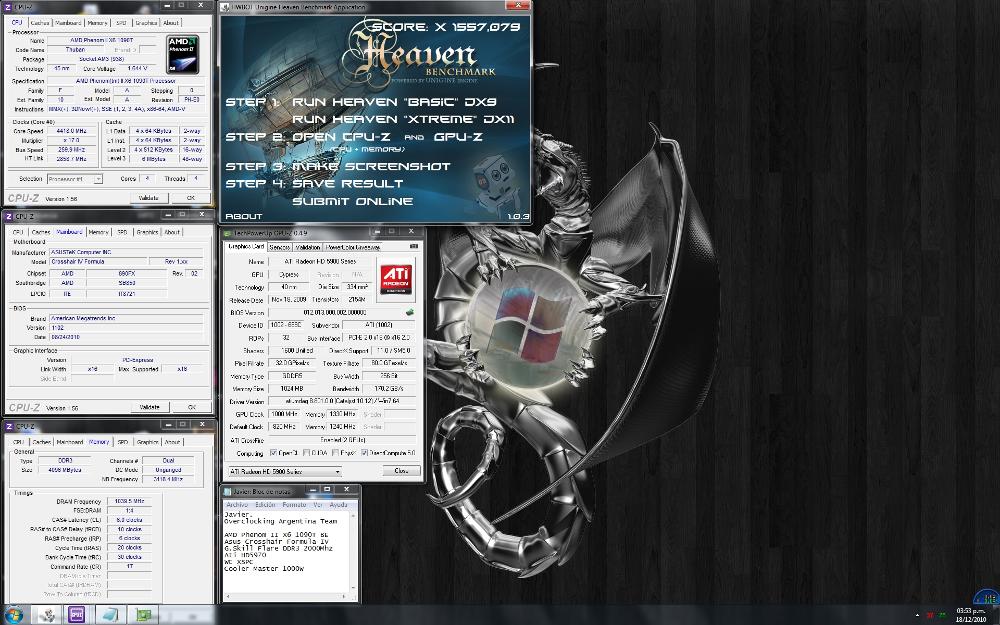Click the taskbar clock showing 03:53 p.m.
Image resolution: width=1000 pixels, height=625 pixels.
(x=971, y=615)
